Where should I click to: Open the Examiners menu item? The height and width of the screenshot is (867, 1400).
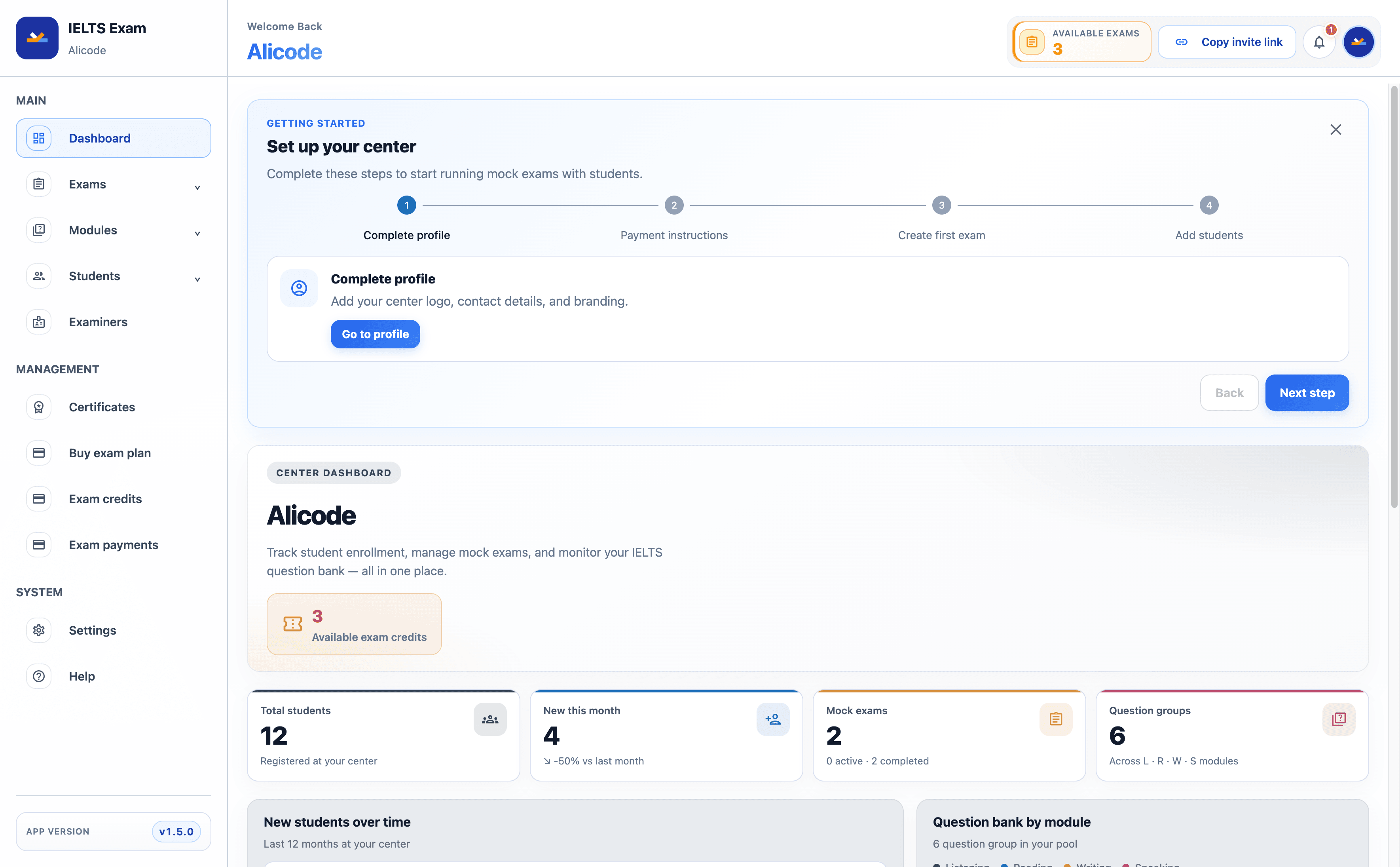coord(114,322)
